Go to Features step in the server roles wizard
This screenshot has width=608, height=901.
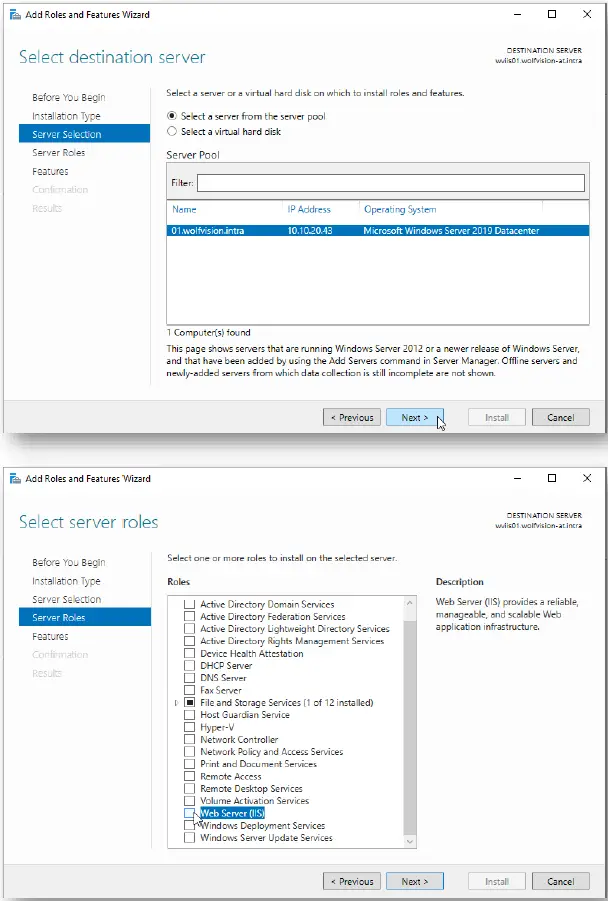coord(50,636)
